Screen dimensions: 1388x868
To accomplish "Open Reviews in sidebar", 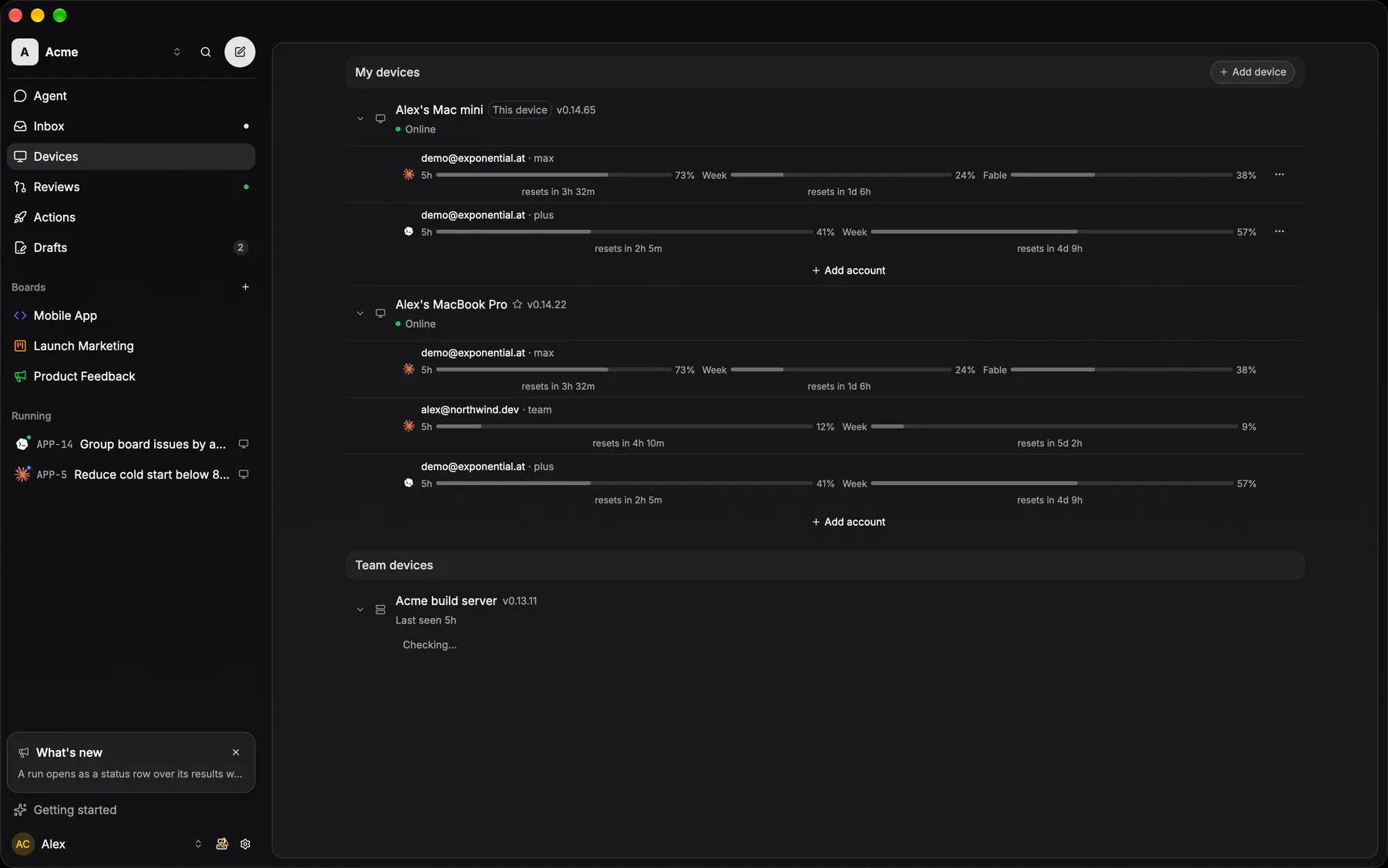I will pyautogui.click(x=131, y=187).
